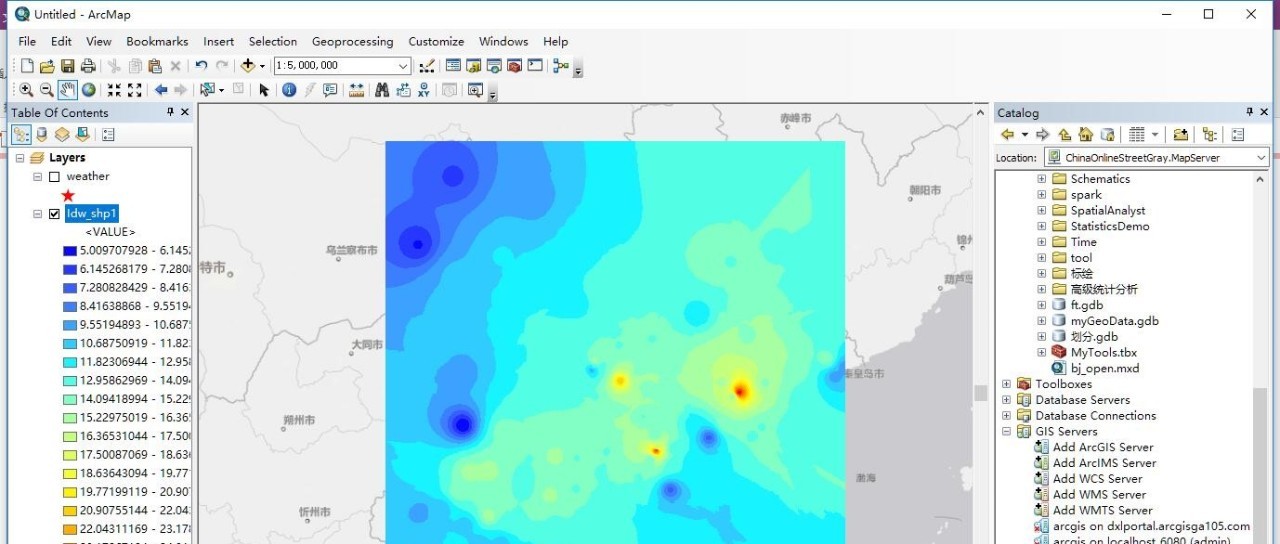This screenshot has height=544, width=1280.
Task: Open the Bookmarks menu
Action: coord(157,42)
